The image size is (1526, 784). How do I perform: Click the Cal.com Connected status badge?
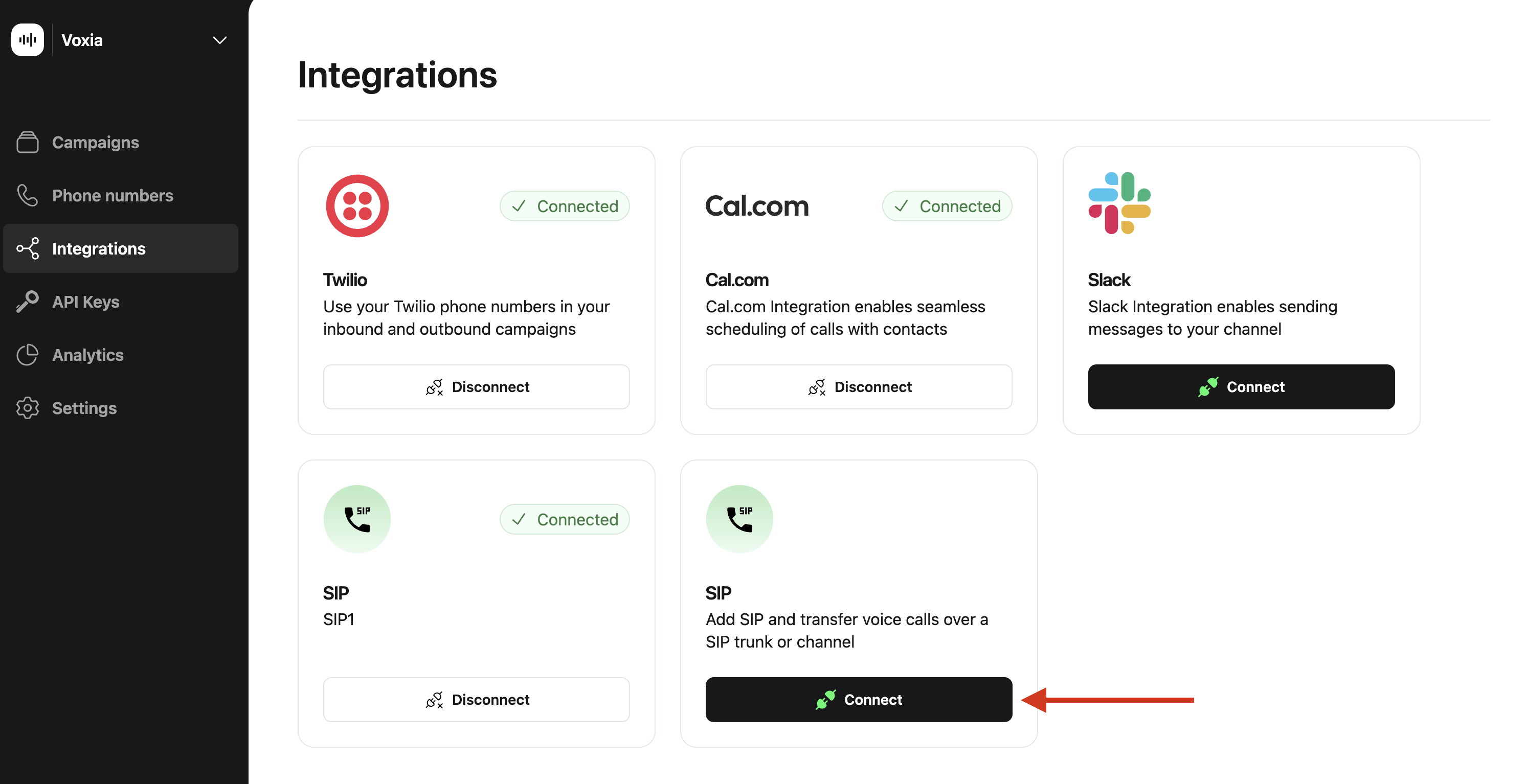click(947, 206)
